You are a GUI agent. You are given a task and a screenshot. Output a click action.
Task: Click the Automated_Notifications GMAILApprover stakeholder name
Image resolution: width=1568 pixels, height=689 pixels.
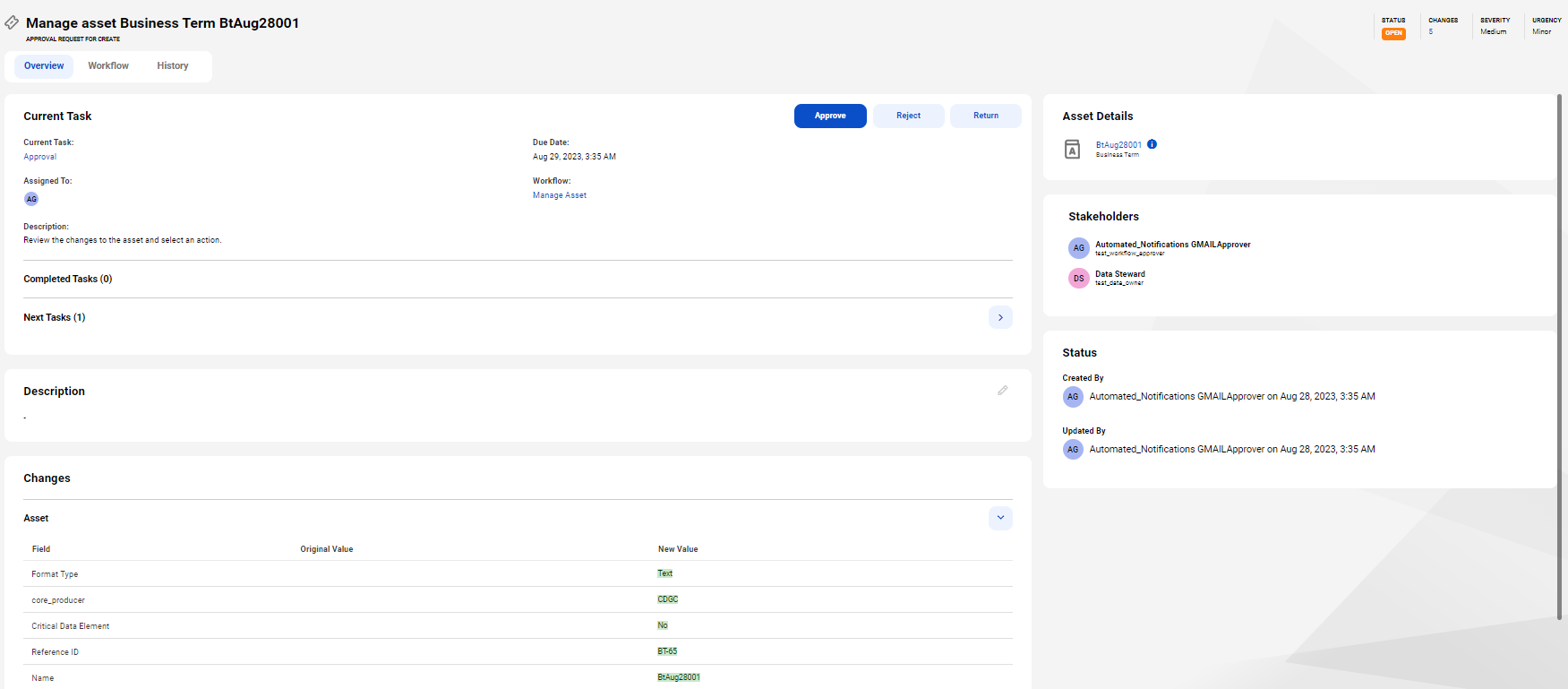pyautogui.click(x=1173, y=245)
